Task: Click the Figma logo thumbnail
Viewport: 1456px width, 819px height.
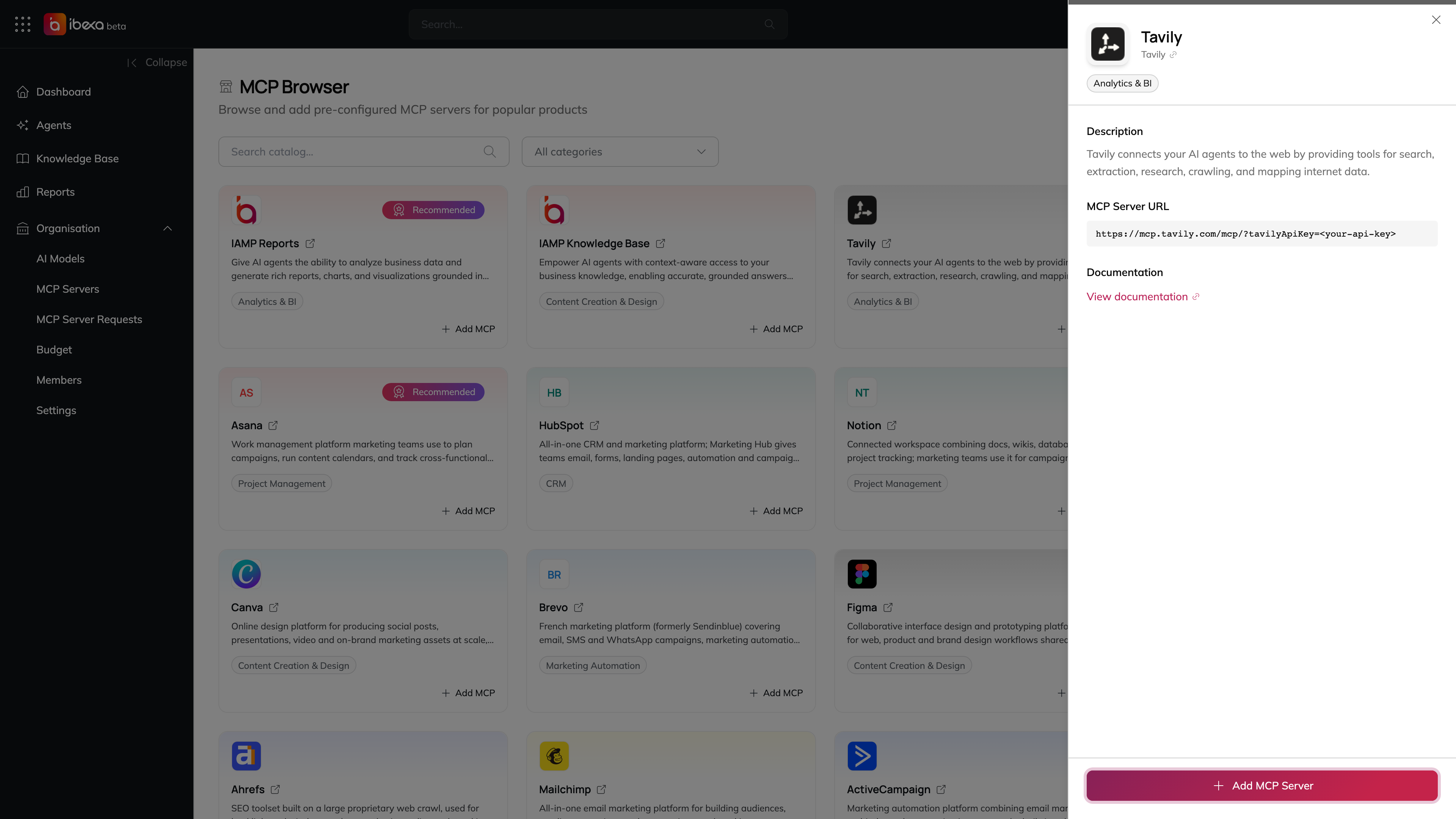Action: (862, 574)
